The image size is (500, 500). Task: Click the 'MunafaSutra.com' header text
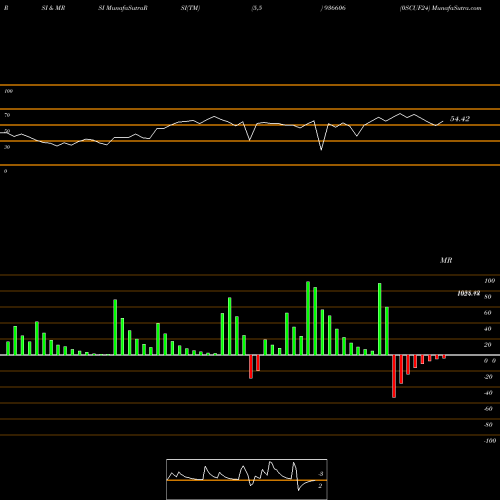pyautogui.click(x=456, y=8)
